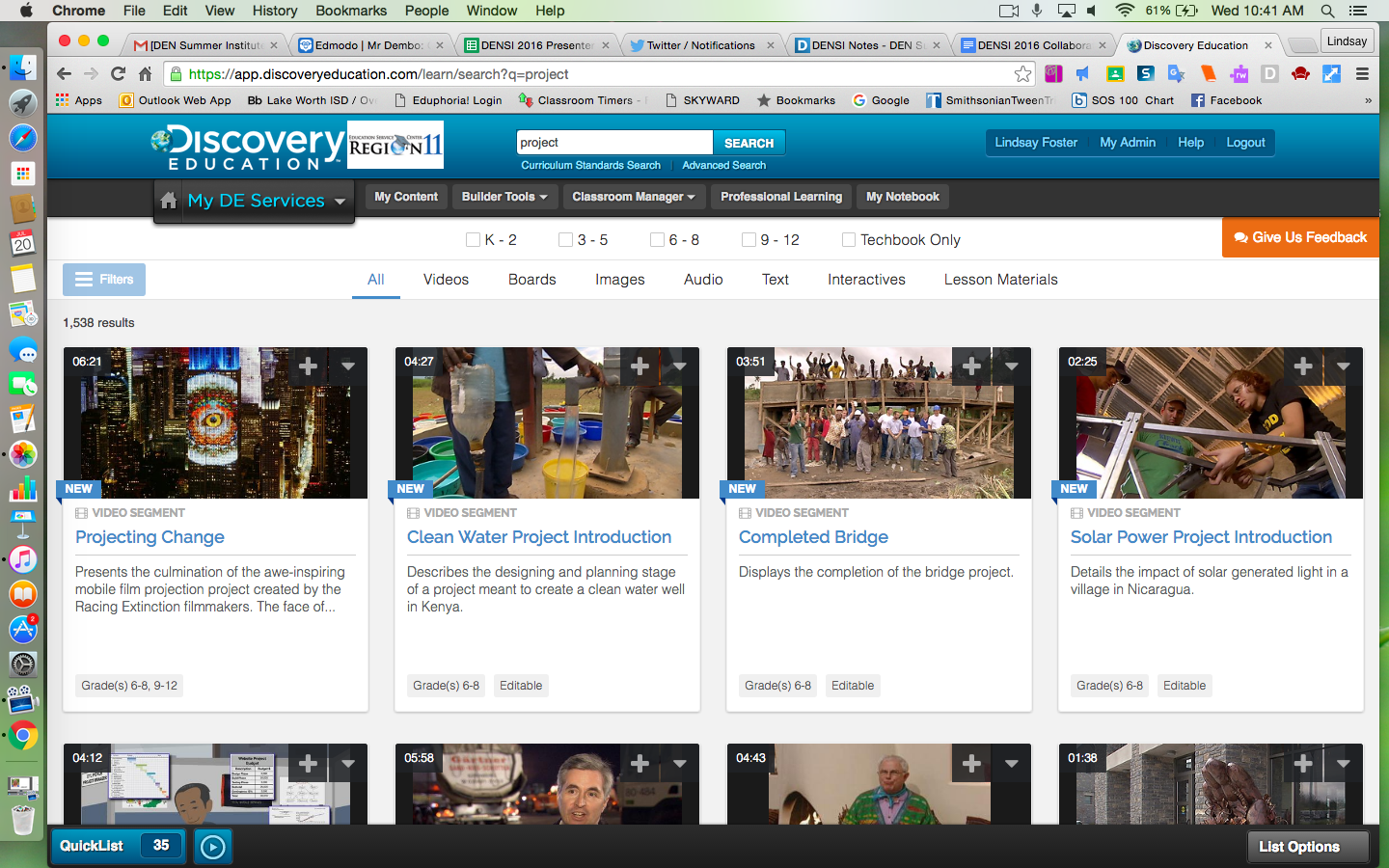Check the 3 - 5 grade filter

point(565,240)
